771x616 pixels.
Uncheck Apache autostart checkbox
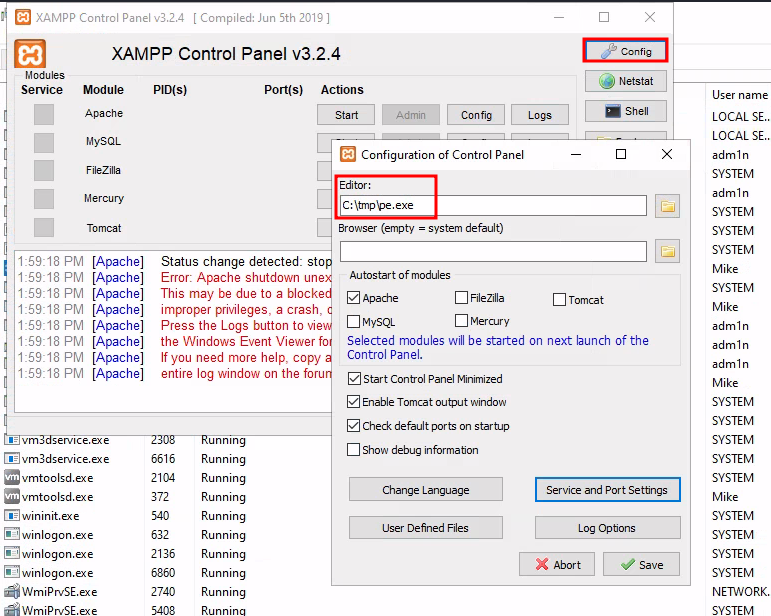click(353, 298)
